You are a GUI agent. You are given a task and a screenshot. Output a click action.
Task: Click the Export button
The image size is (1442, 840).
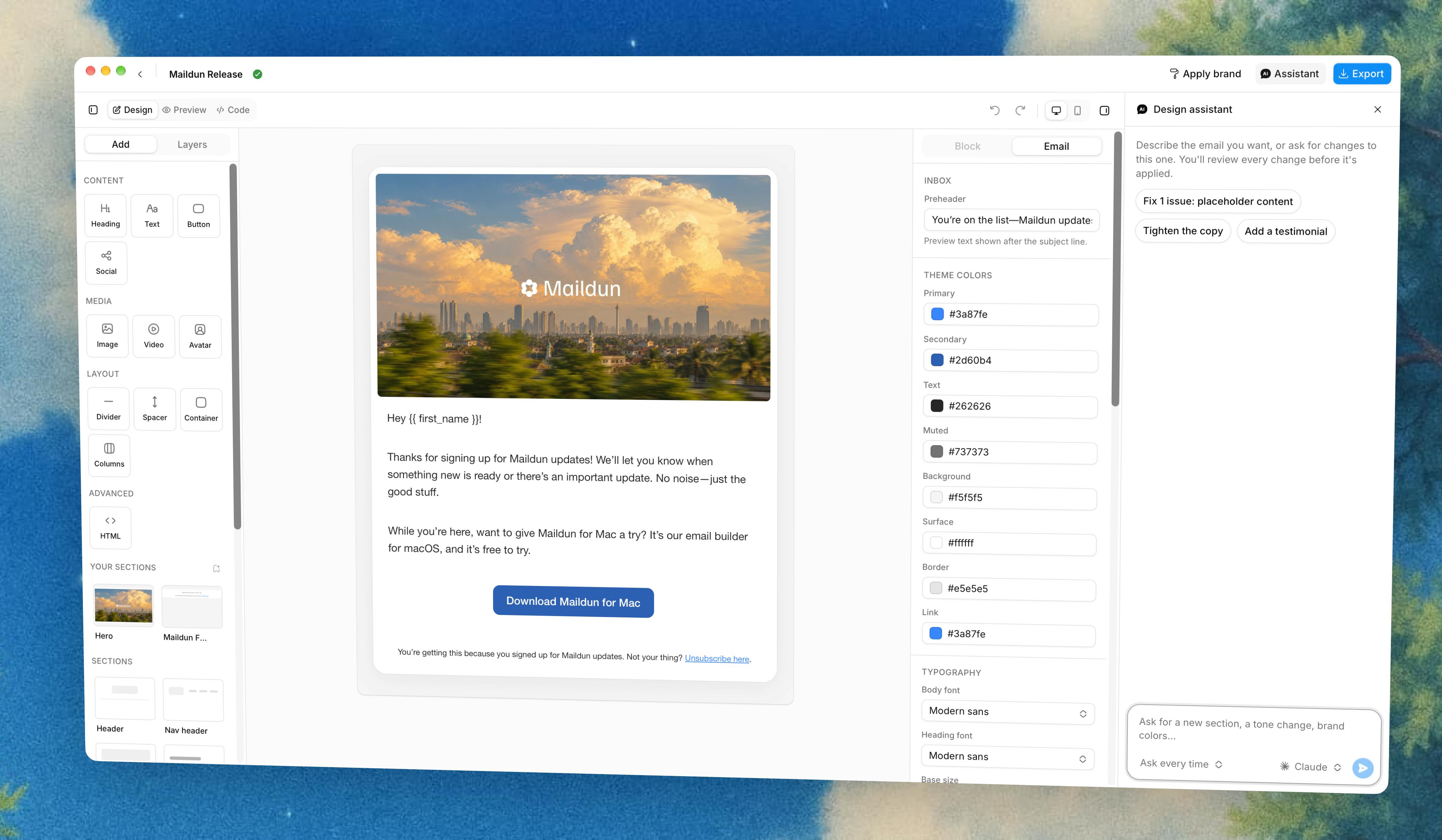1362,74
